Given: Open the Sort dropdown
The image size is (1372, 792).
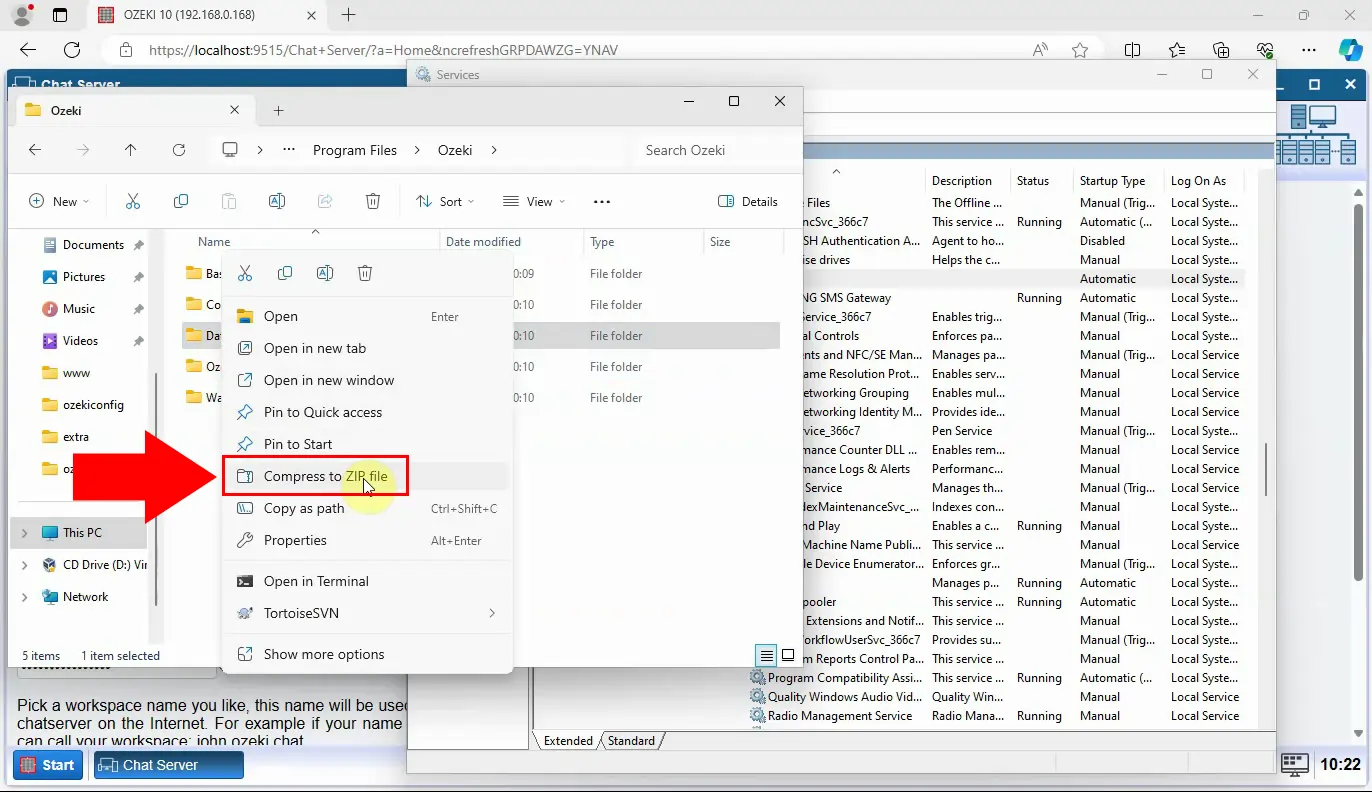Looking at the screenshot, I should [445, 201].
